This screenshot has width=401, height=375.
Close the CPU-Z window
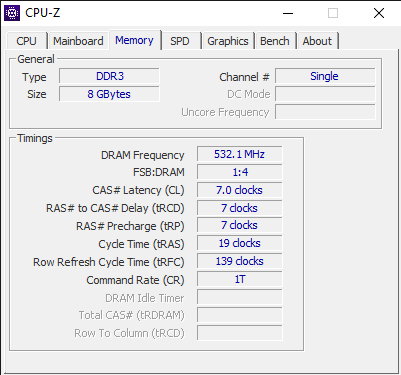(x=379, y=13)
